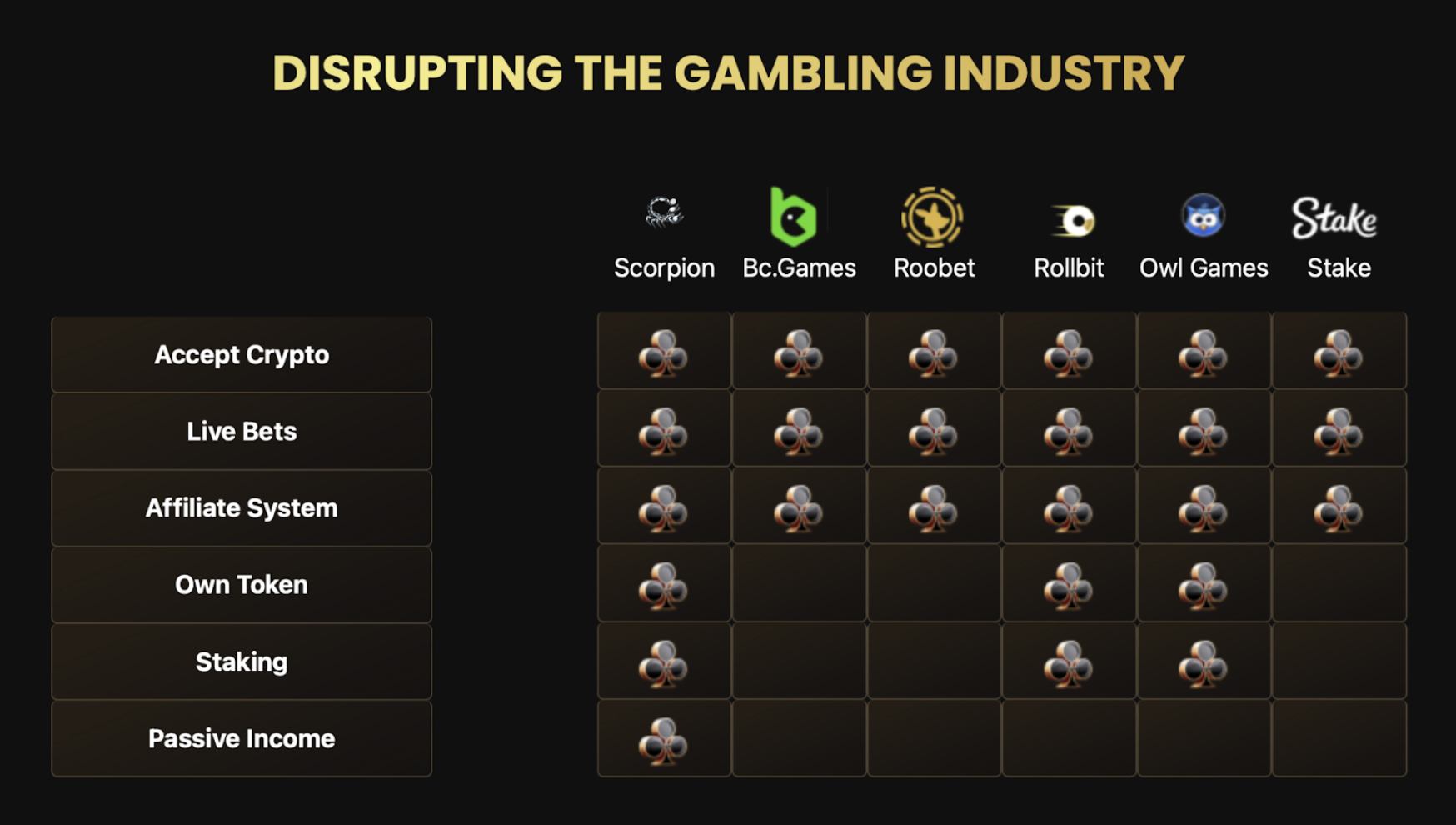
Task: Select the Staking row label
Action: (242, 662)
